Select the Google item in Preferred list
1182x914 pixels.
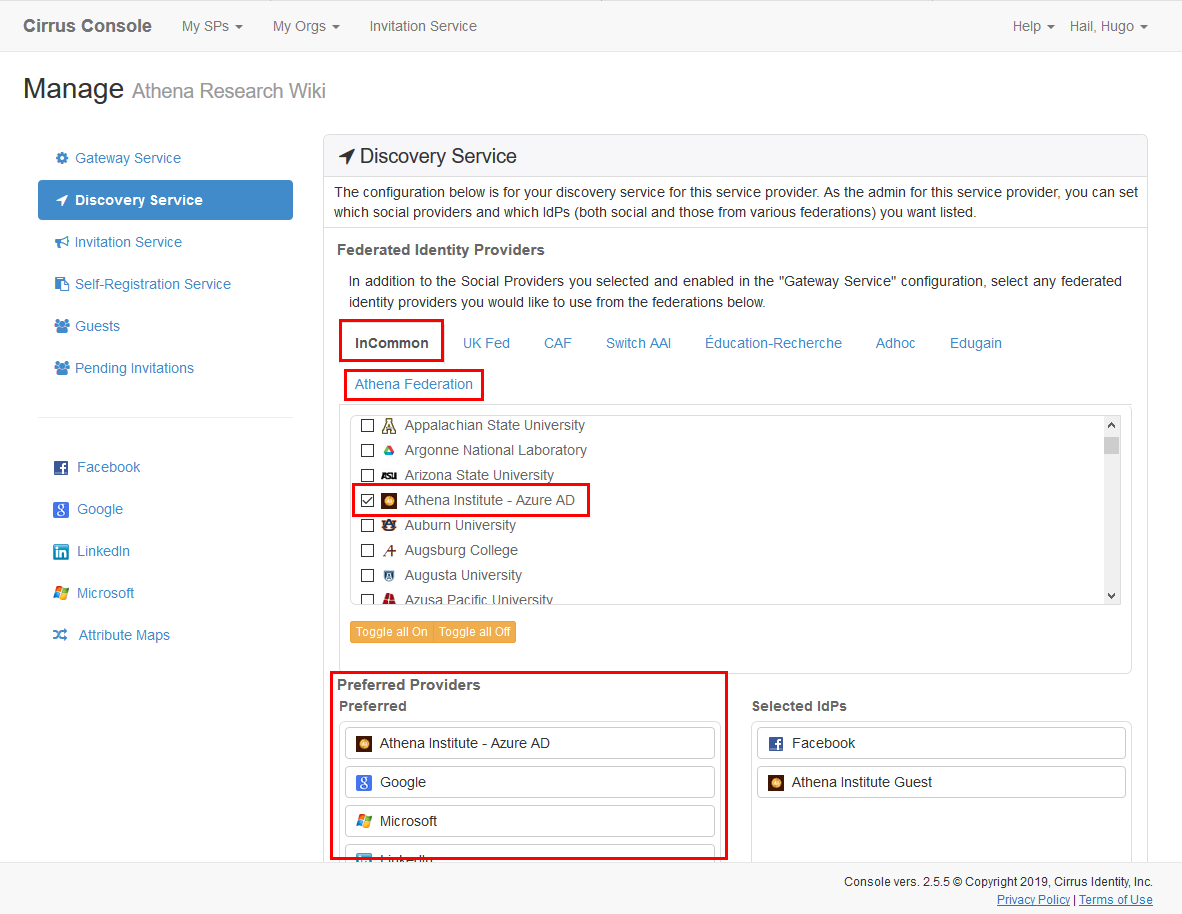pos(530,783)
